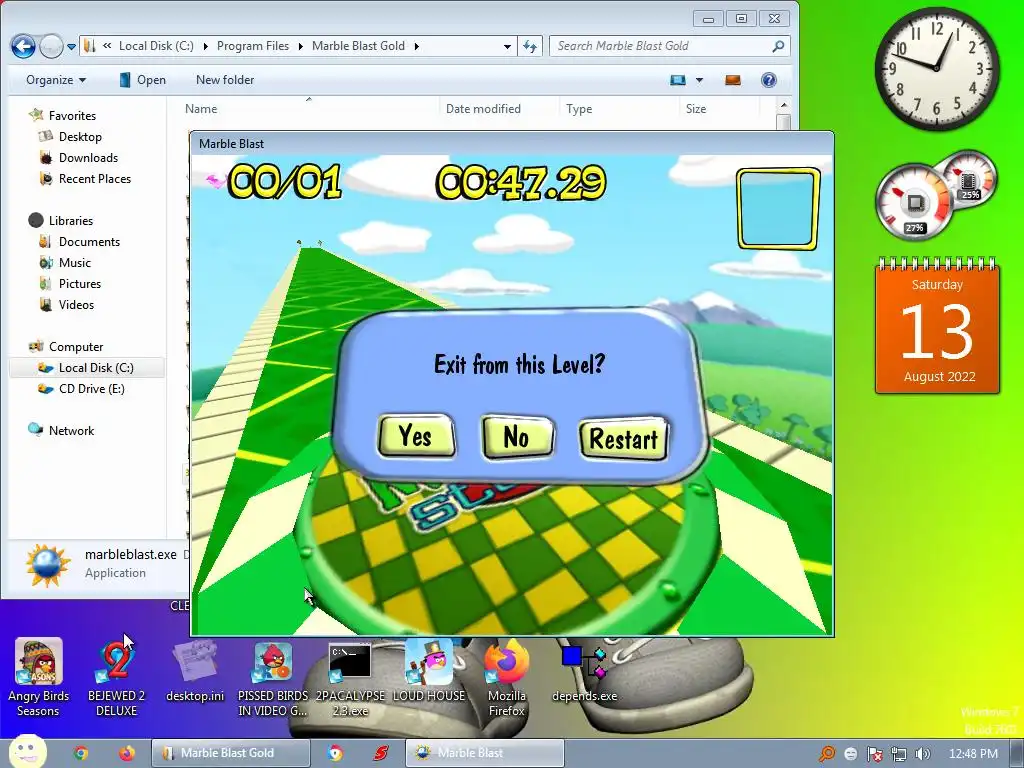Open Explorer help button
Viewport: 1024px width, 768px height.
pyautogui.click(x=769, y=80)
